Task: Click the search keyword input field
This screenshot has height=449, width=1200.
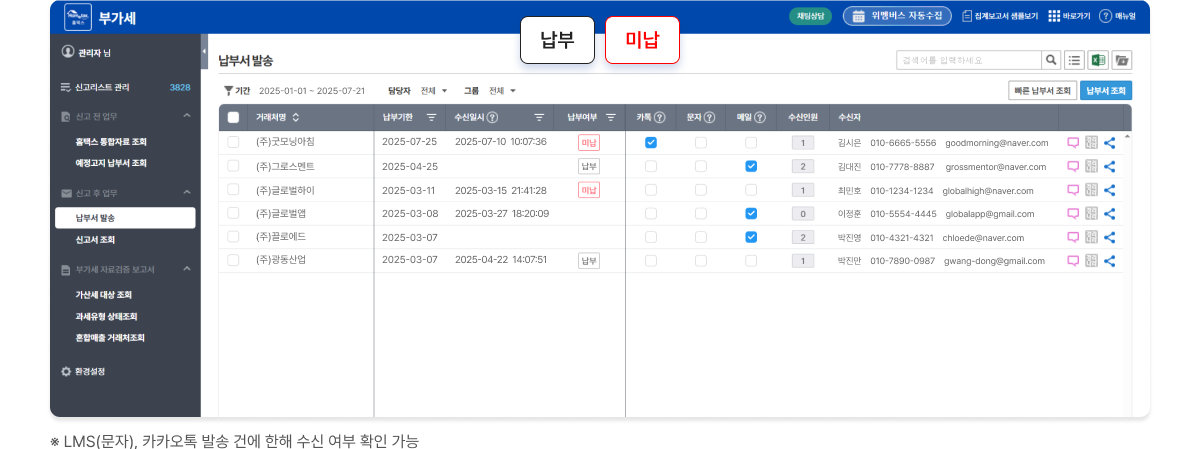Action: 967,60
